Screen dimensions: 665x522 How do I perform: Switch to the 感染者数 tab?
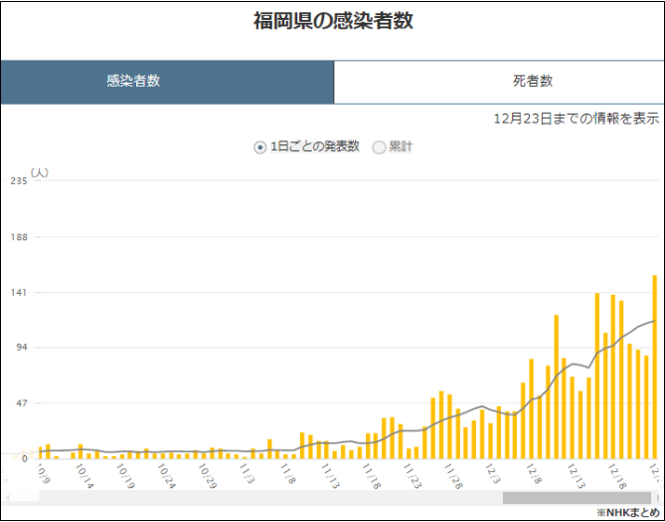pos(167,82)
